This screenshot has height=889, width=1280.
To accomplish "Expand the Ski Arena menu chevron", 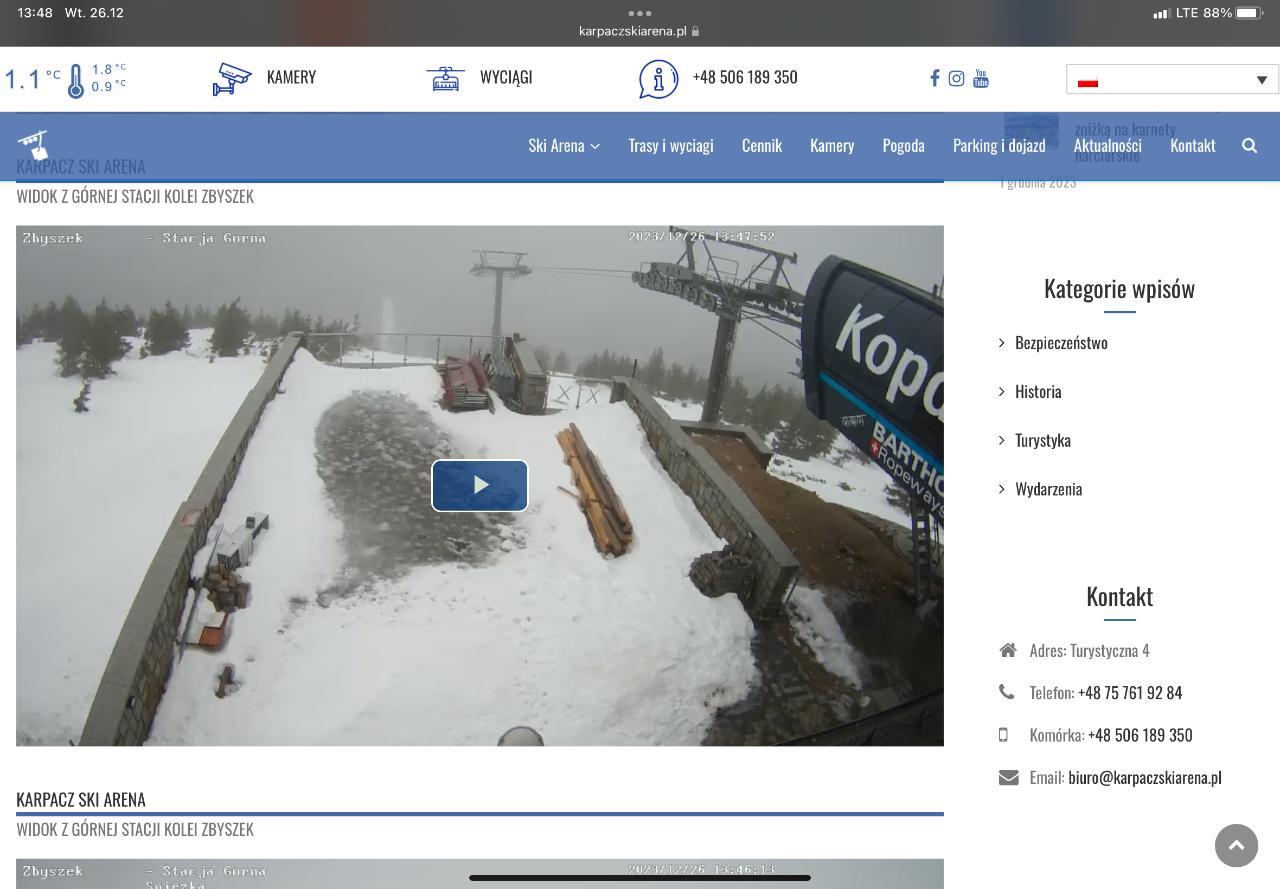I will (595, 146).
